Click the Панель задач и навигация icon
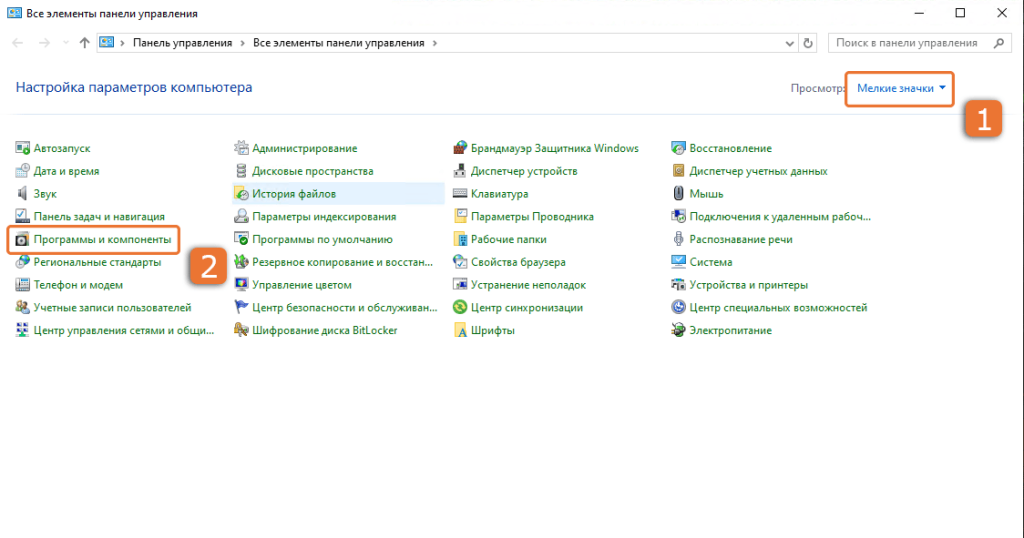This screenshot has width=1024, height=538. coord(22,216)
